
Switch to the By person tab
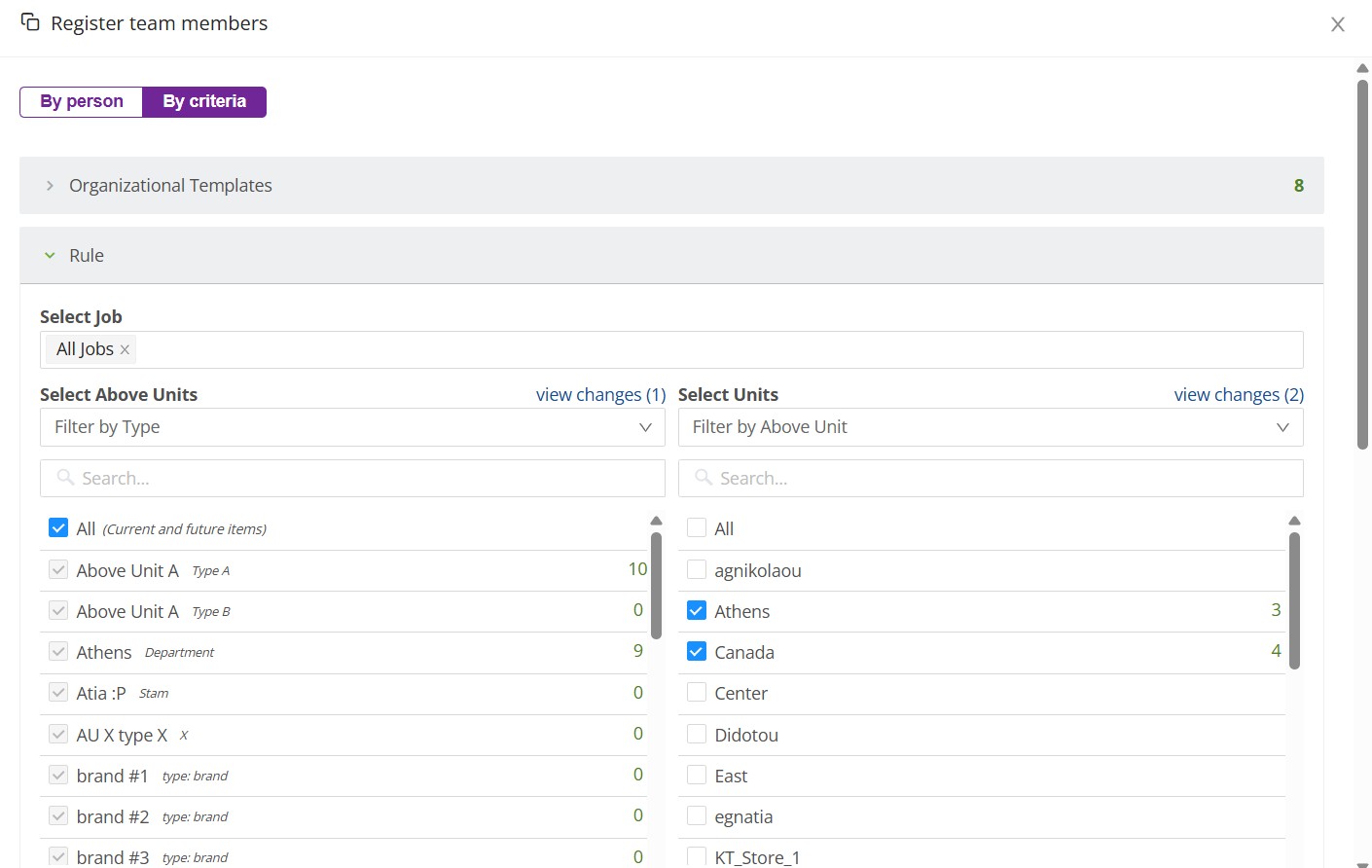coord(82,101)
